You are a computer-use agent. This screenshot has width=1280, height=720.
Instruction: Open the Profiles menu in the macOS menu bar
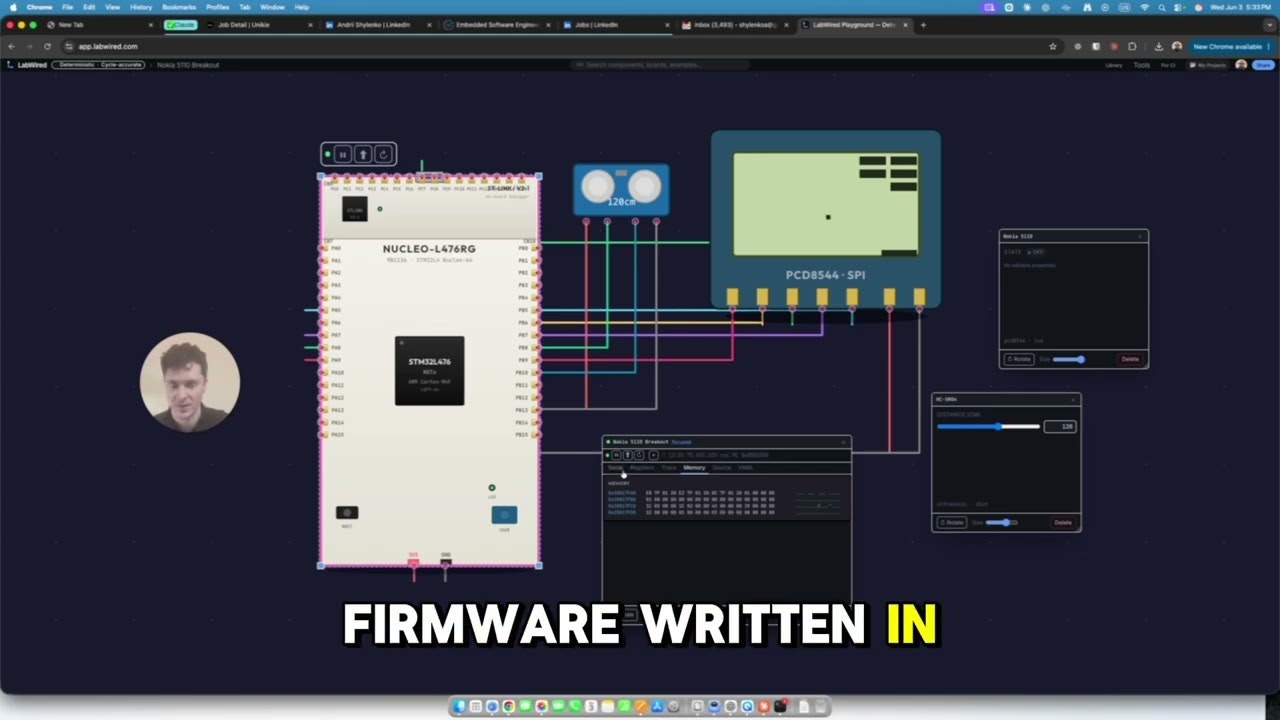coord(217,7)
